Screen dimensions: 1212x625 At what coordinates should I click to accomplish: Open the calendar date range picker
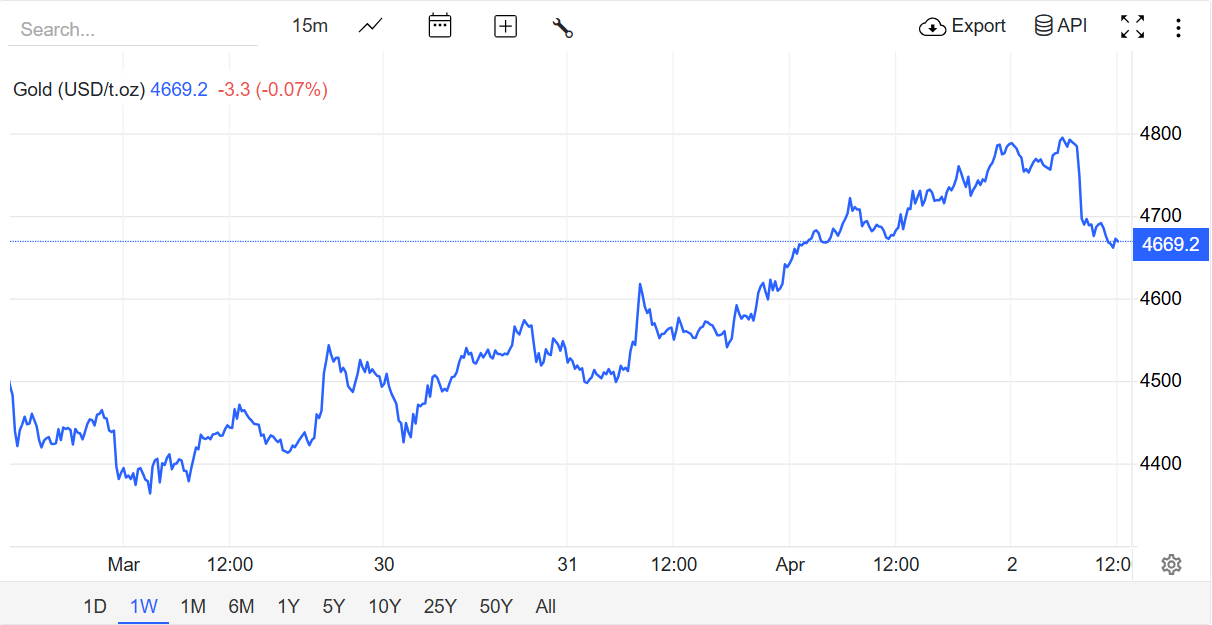click(x=440, y=26)
